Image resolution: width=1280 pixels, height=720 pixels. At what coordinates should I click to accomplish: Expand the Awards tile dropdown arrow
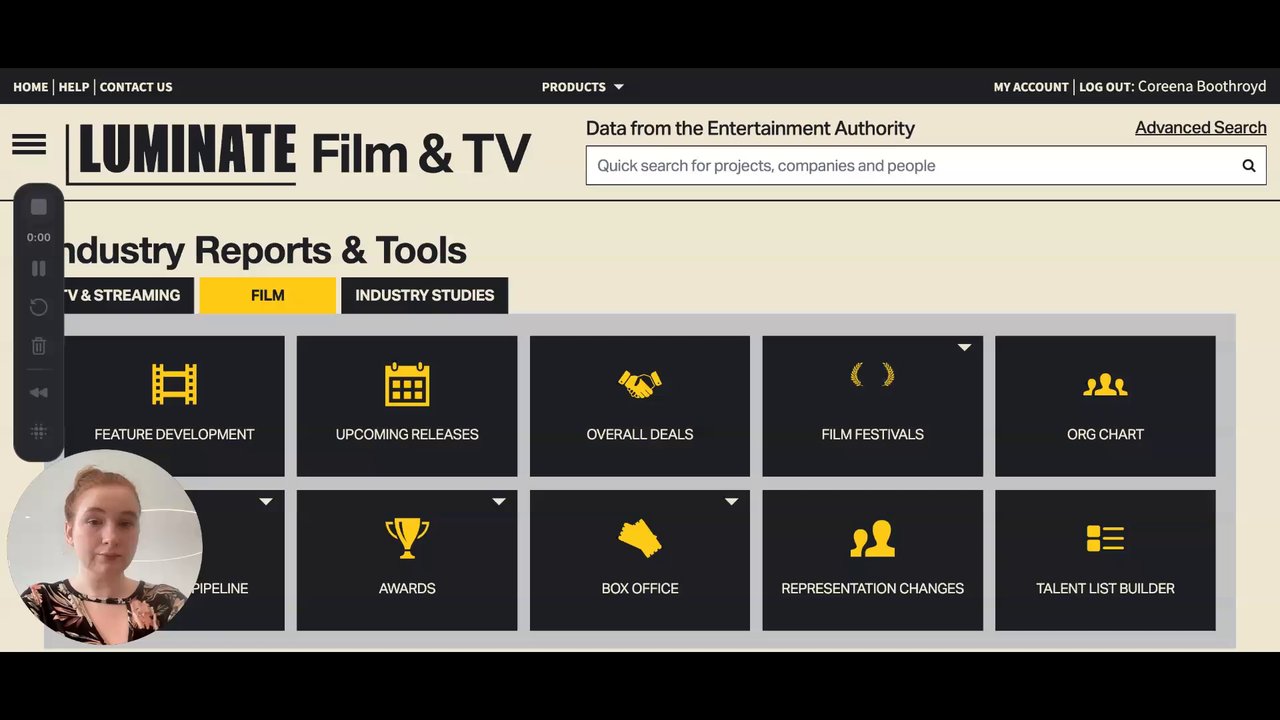click(498, 502)
